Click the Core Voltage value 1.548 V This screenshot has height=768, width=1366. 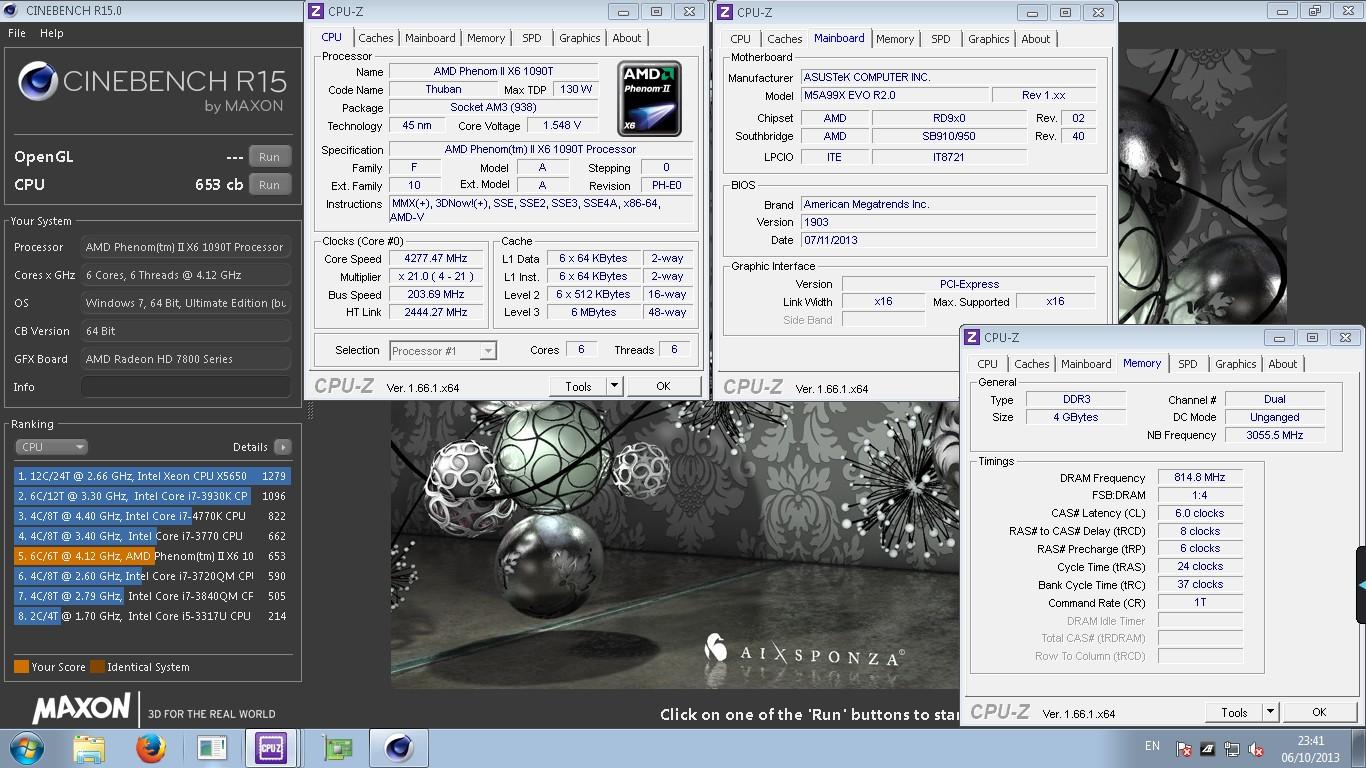point(562,126)
